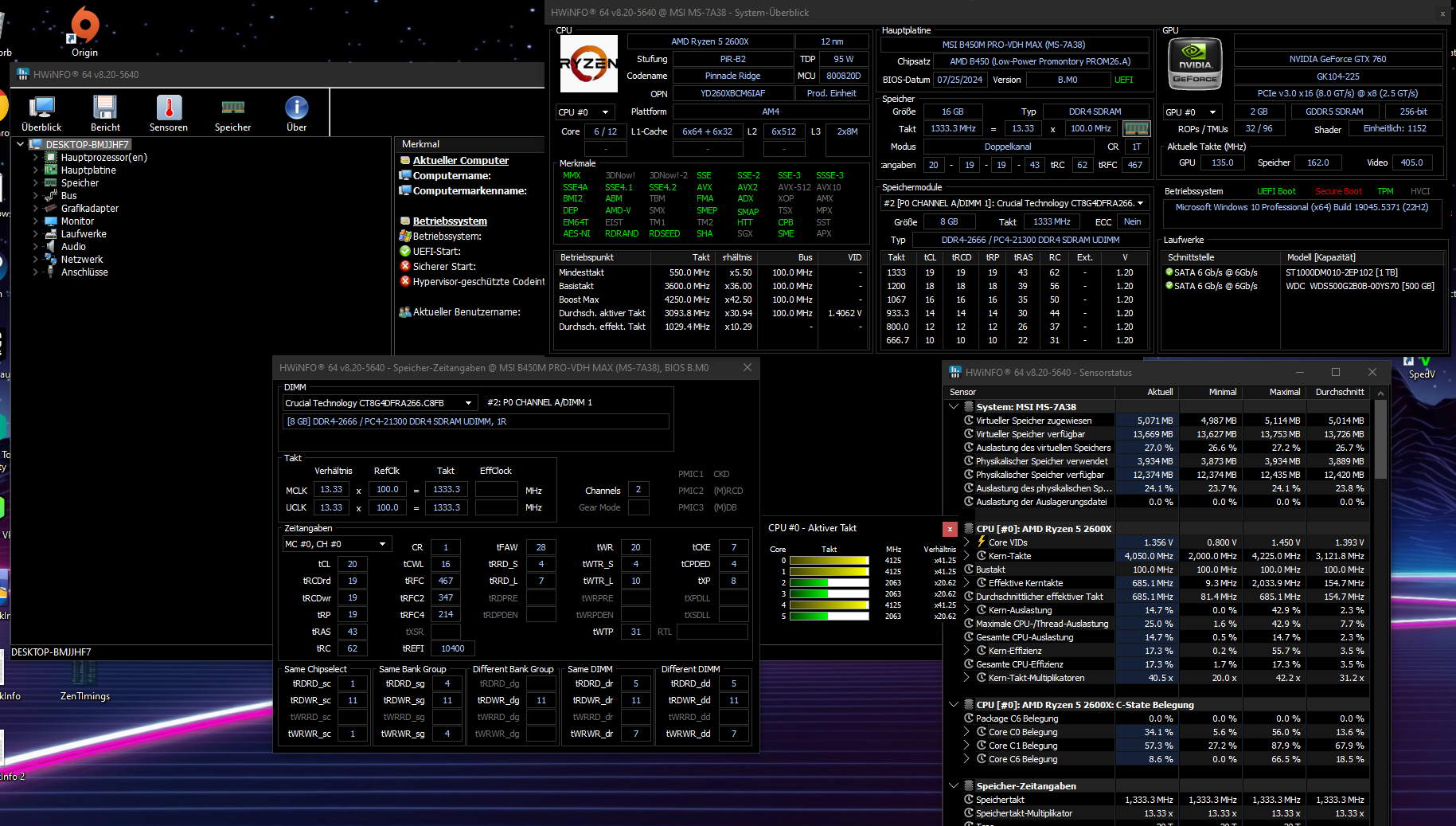Expand the Kern-Takte sensor row

[x=966, y=556]
